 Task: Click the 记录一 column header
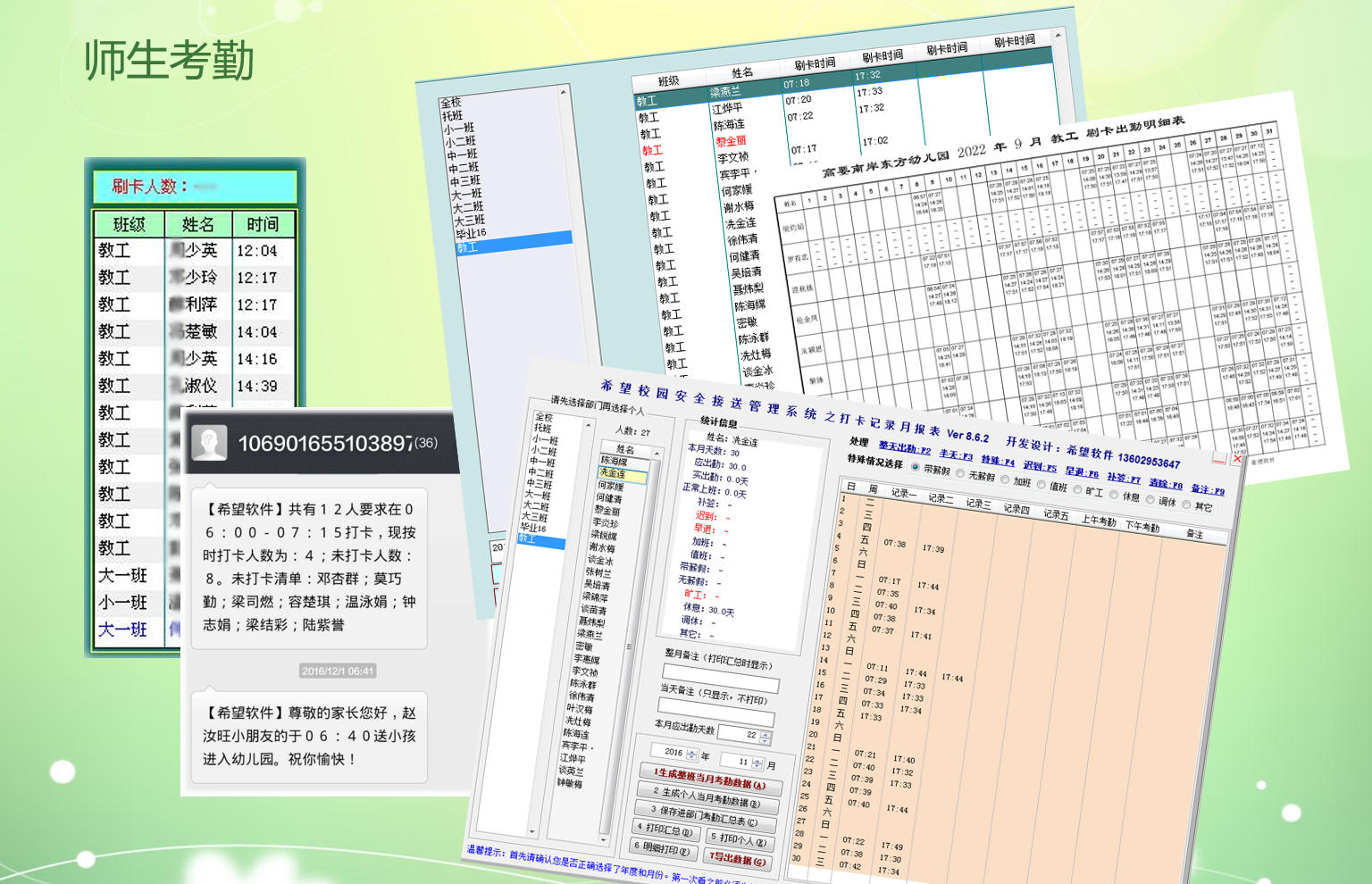(903, 493)
